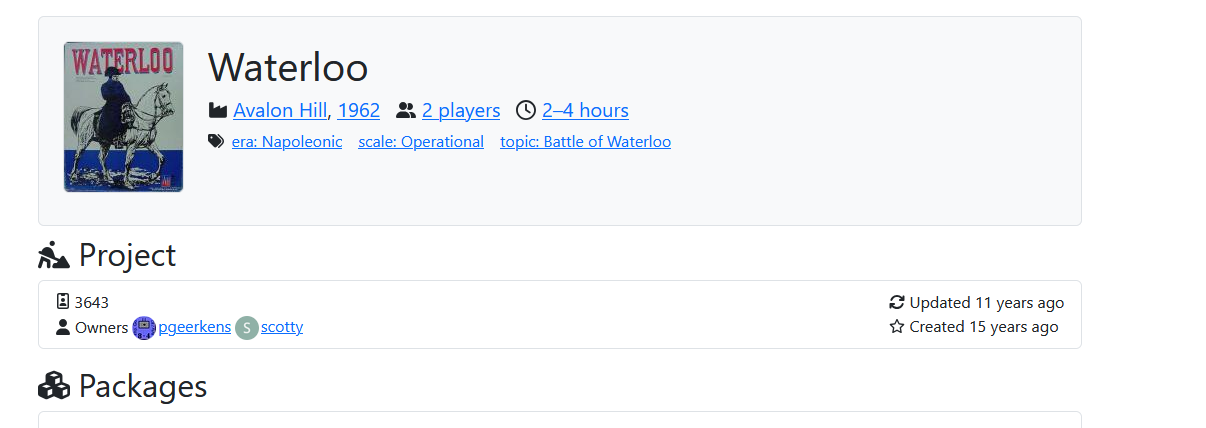Click the Created star icon
Image resolution: width=1206 pixels, height=428 pixels.
[897, 327]
